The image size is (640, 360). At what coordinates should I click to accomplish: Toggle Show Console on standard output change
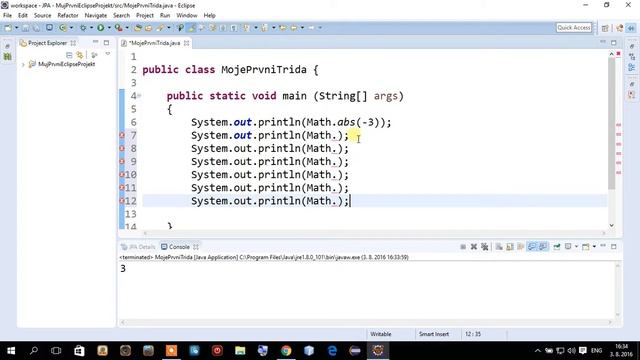click(531, 247)
